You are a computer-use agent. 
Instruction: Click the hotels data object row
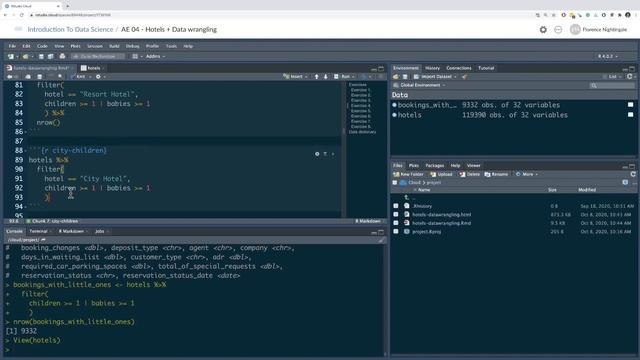click(514, 115)
